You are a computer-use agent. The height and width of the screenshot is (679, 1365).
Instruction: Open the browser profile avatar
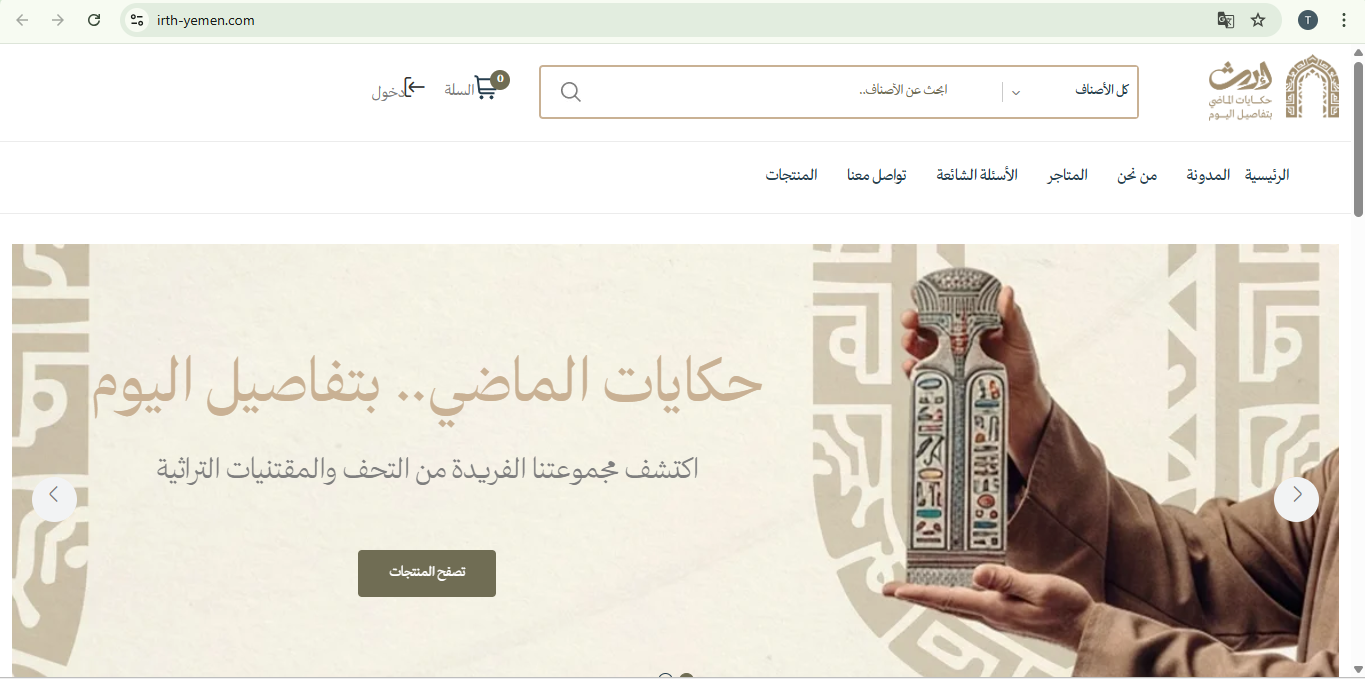[x=1308, y=20]
